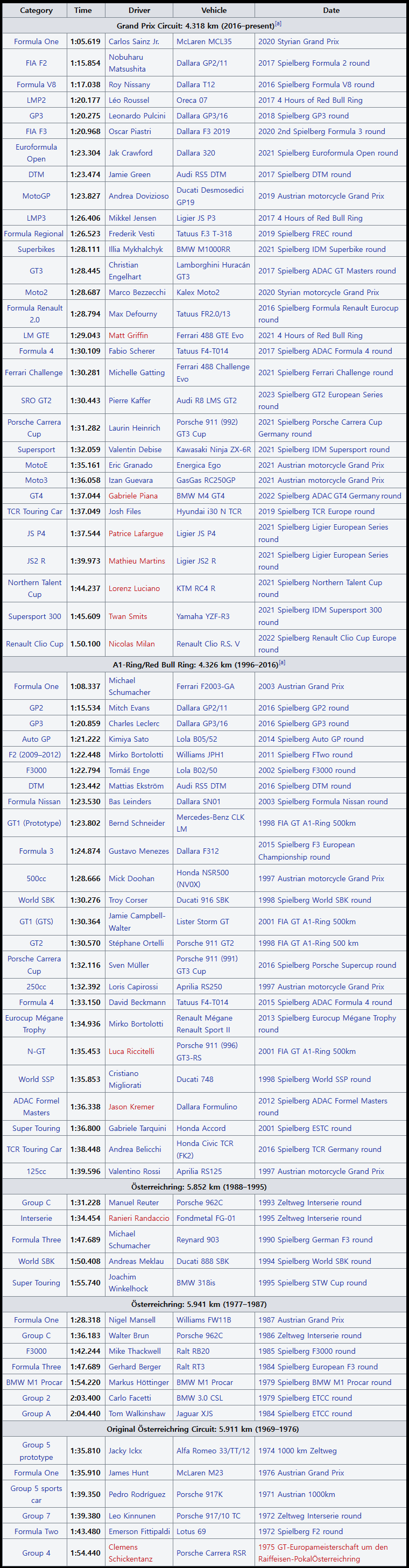Click footnote [a] beside Grand Prix Circuit heading
The image size is (409, 1568).
point(278,23)
